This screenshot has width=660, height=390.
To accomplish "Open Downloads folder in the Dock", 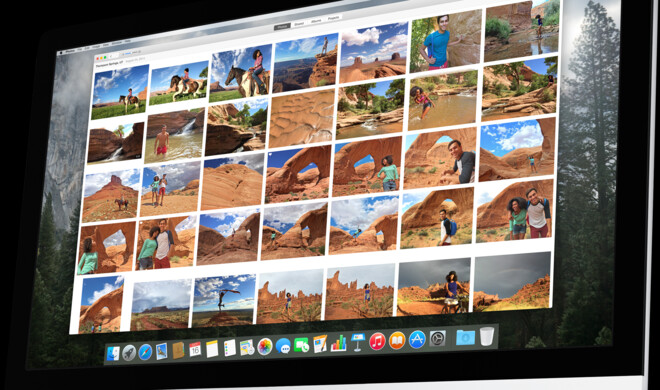I will (465, 337).
